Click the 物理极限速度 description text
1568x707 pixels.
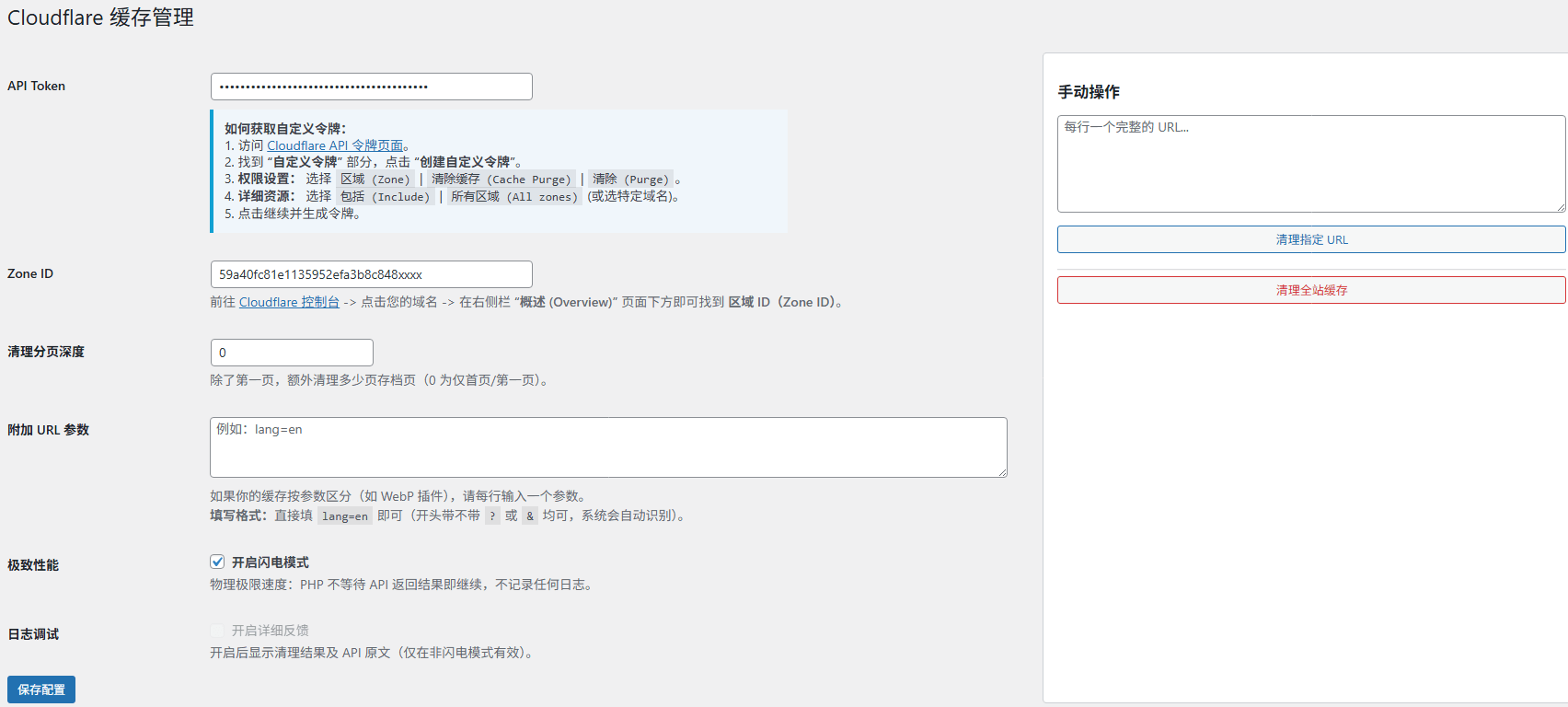click(403, 585)
